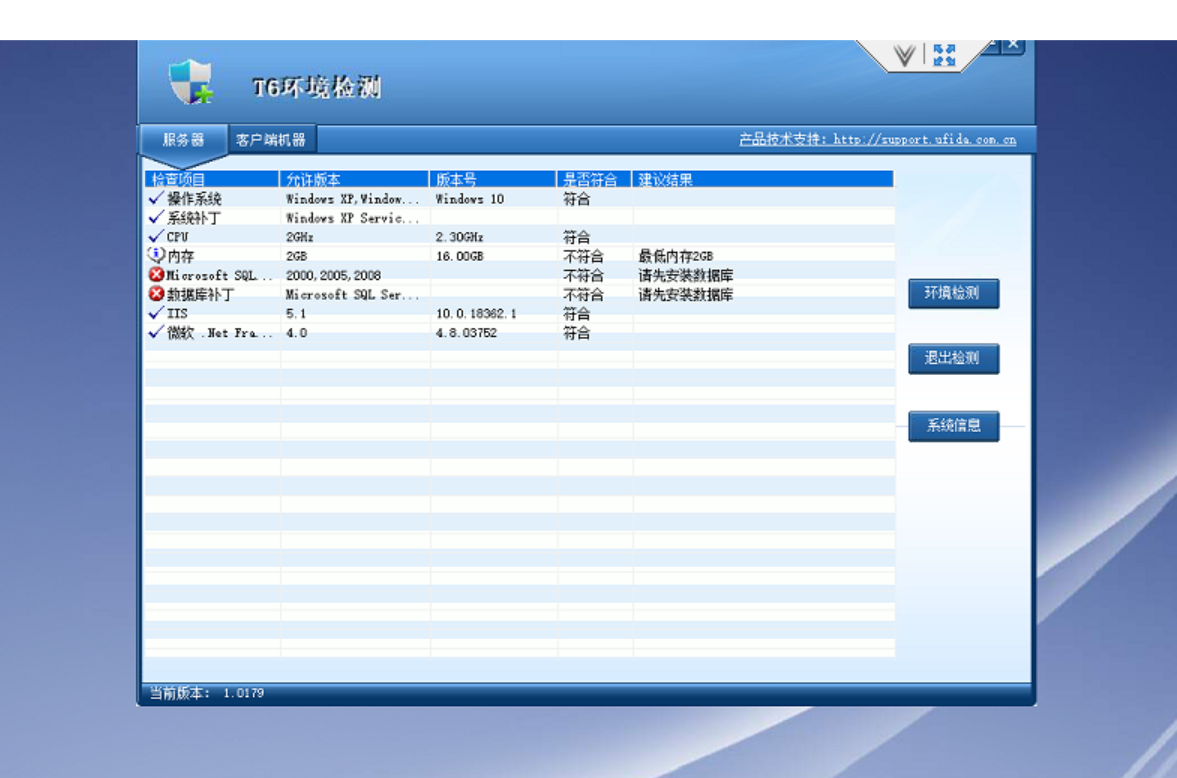Click the '4.0' allowed version cell
1177x778 pixels.
click(296, 333)
